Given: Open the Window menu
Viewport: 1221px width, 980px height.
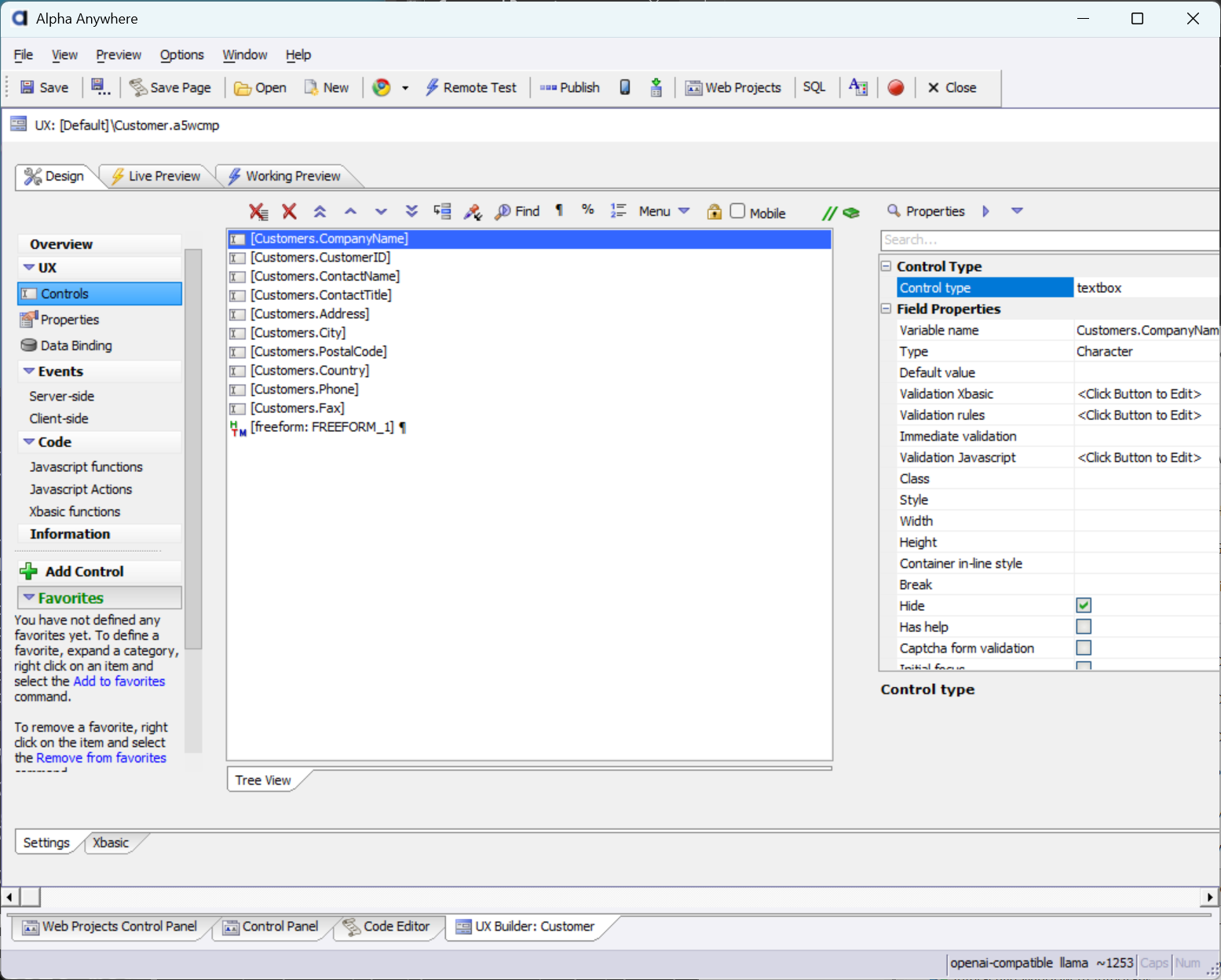Looking at the screenshot, I should [x=245, y=55].
